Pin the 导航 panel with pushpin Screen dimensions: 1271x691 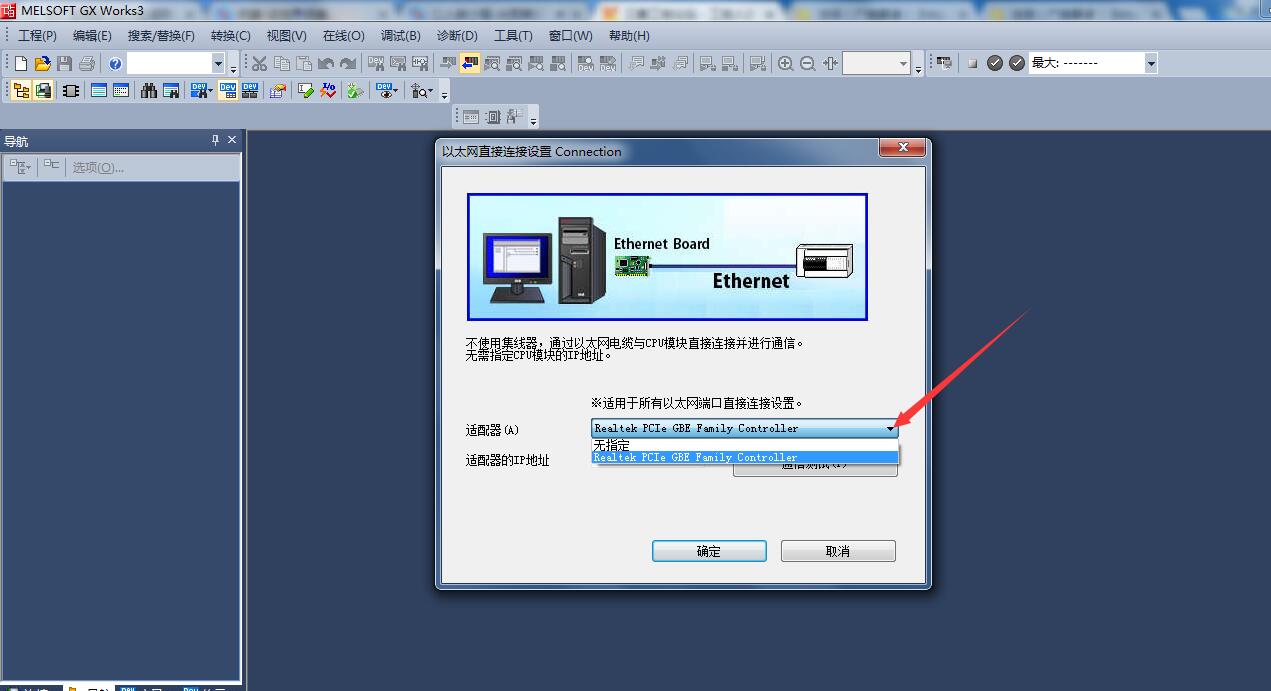pyautogui.click(x=215, y=140)
